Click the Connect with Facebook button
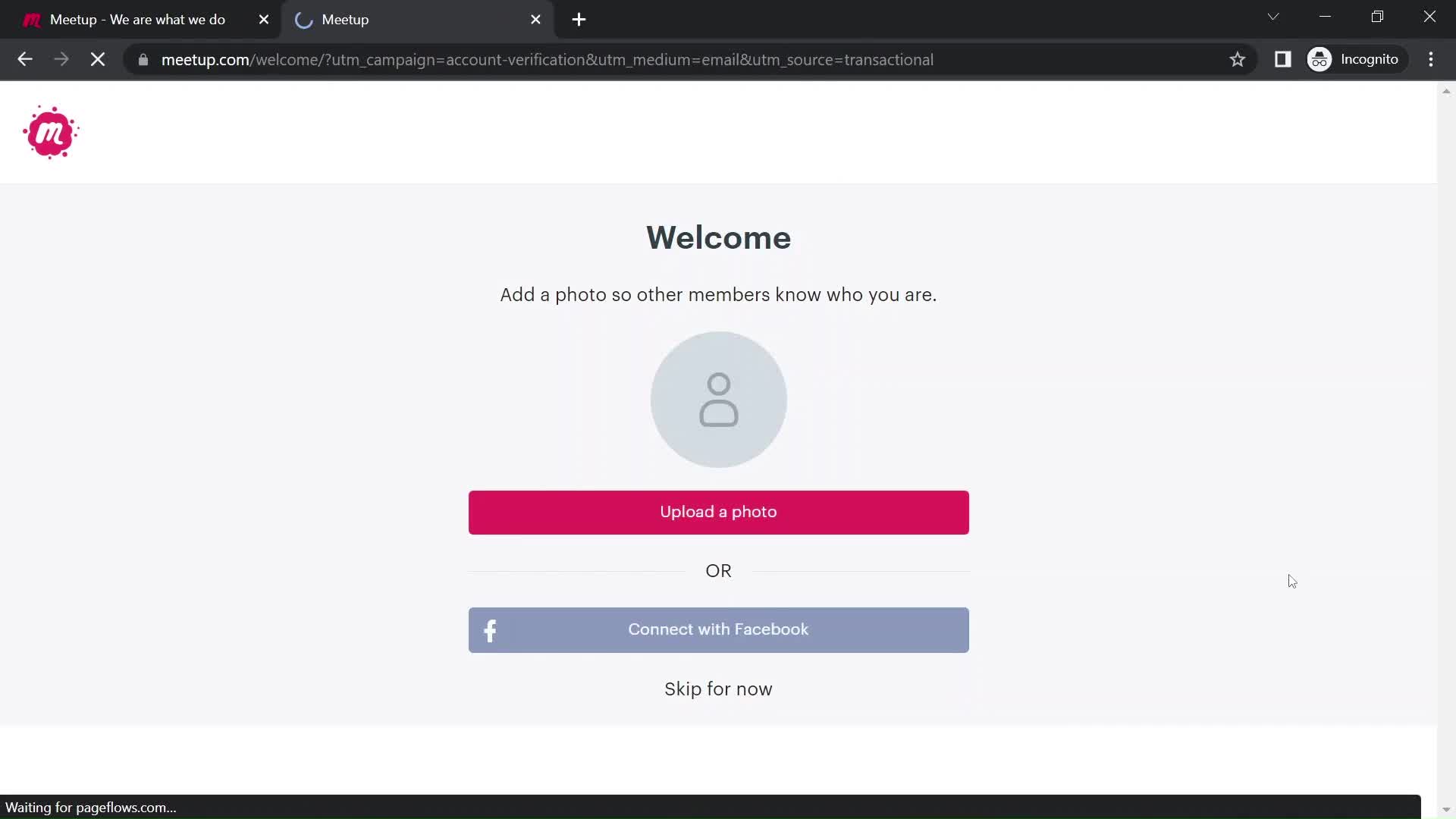This screenshot has width=1456, height=819. tap(718, 630)
